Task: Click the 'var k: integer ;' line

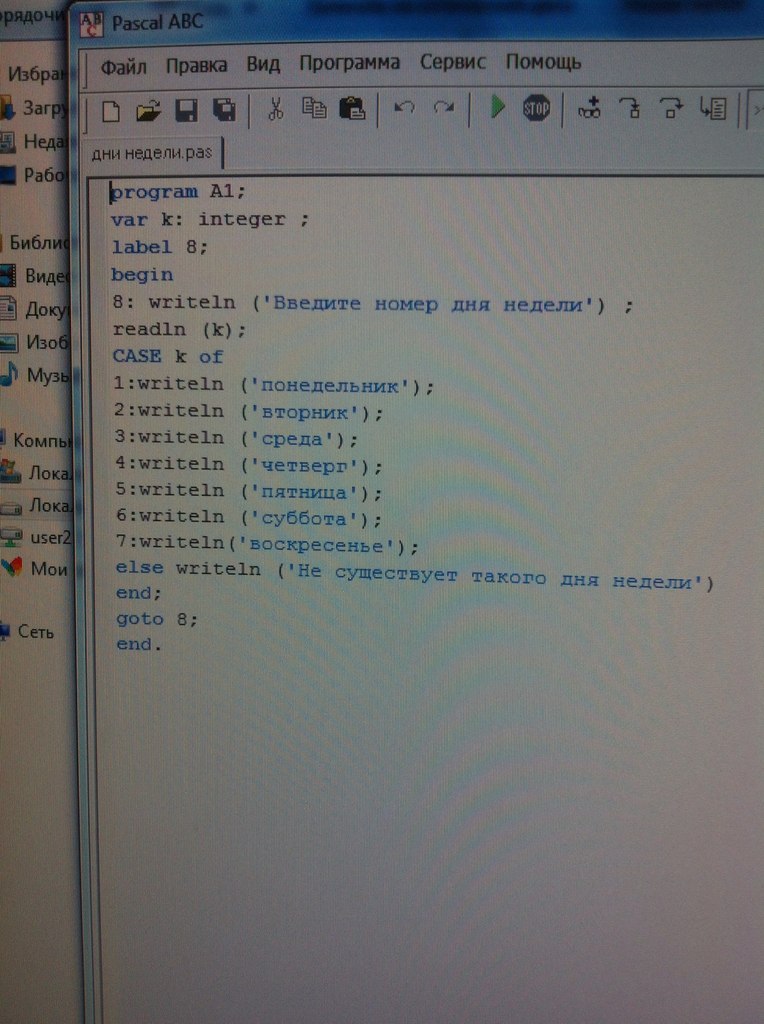Action: 210,219
